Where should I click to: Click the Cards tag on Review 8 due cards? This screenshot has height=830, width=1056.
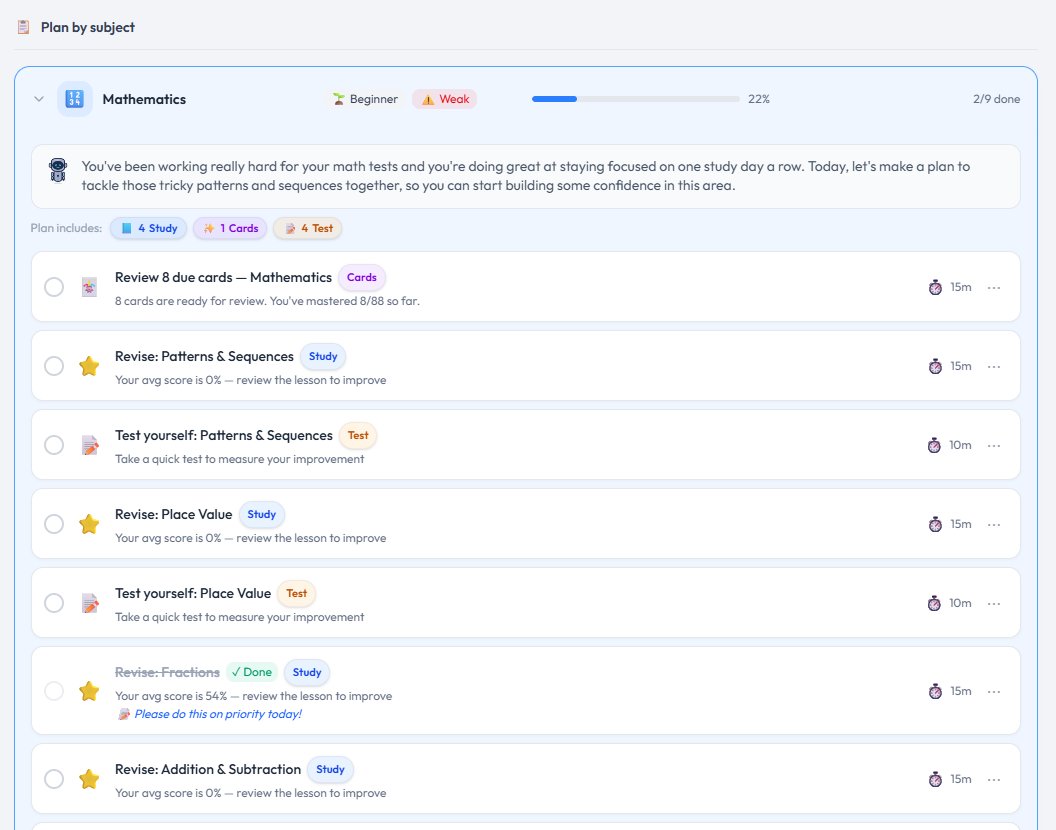click(x=362, y=278)
